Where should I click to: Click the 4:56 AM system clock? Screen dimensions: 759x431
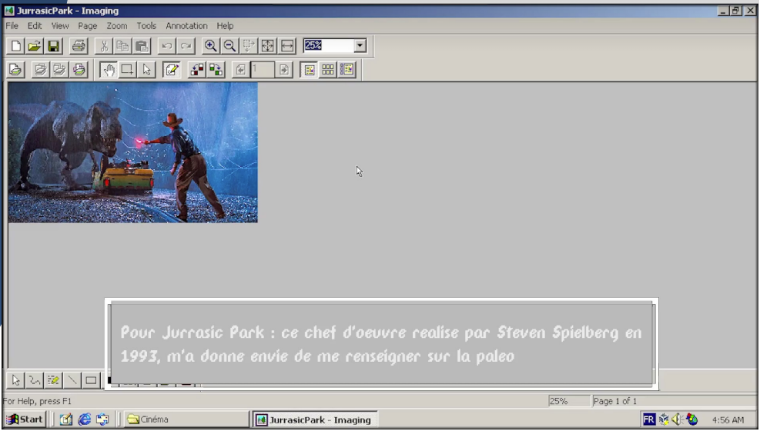[x=728, y=420]
